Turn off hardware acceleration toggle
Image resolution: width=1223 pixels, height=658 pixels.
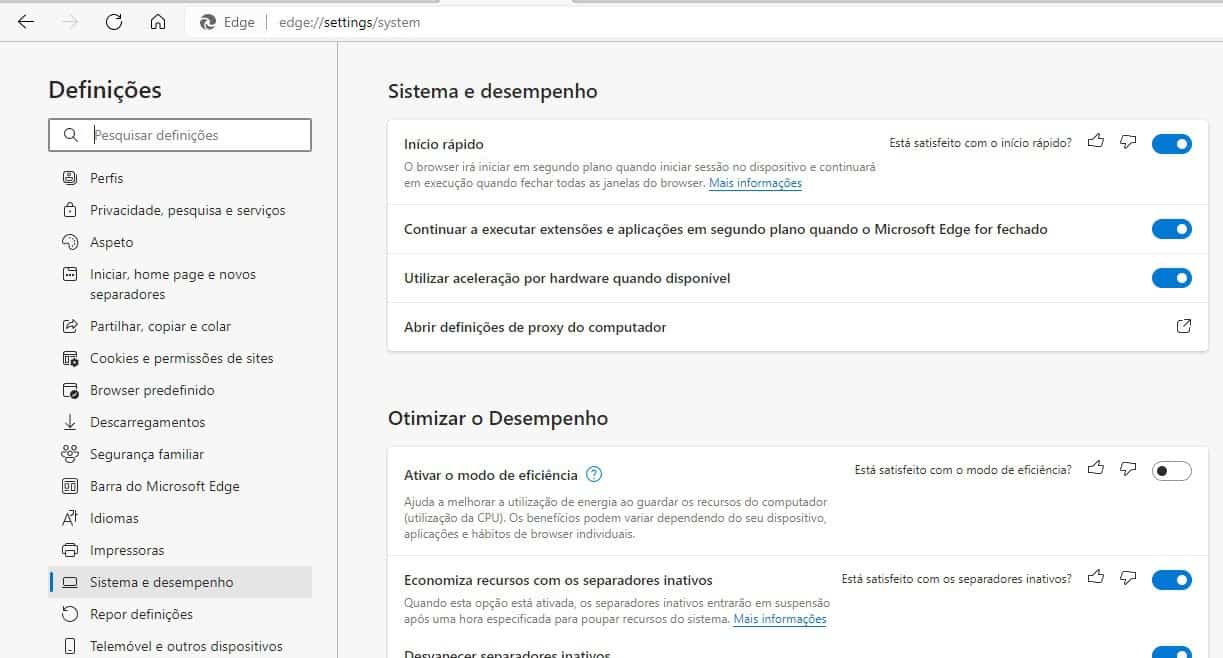coord(1171,278)
